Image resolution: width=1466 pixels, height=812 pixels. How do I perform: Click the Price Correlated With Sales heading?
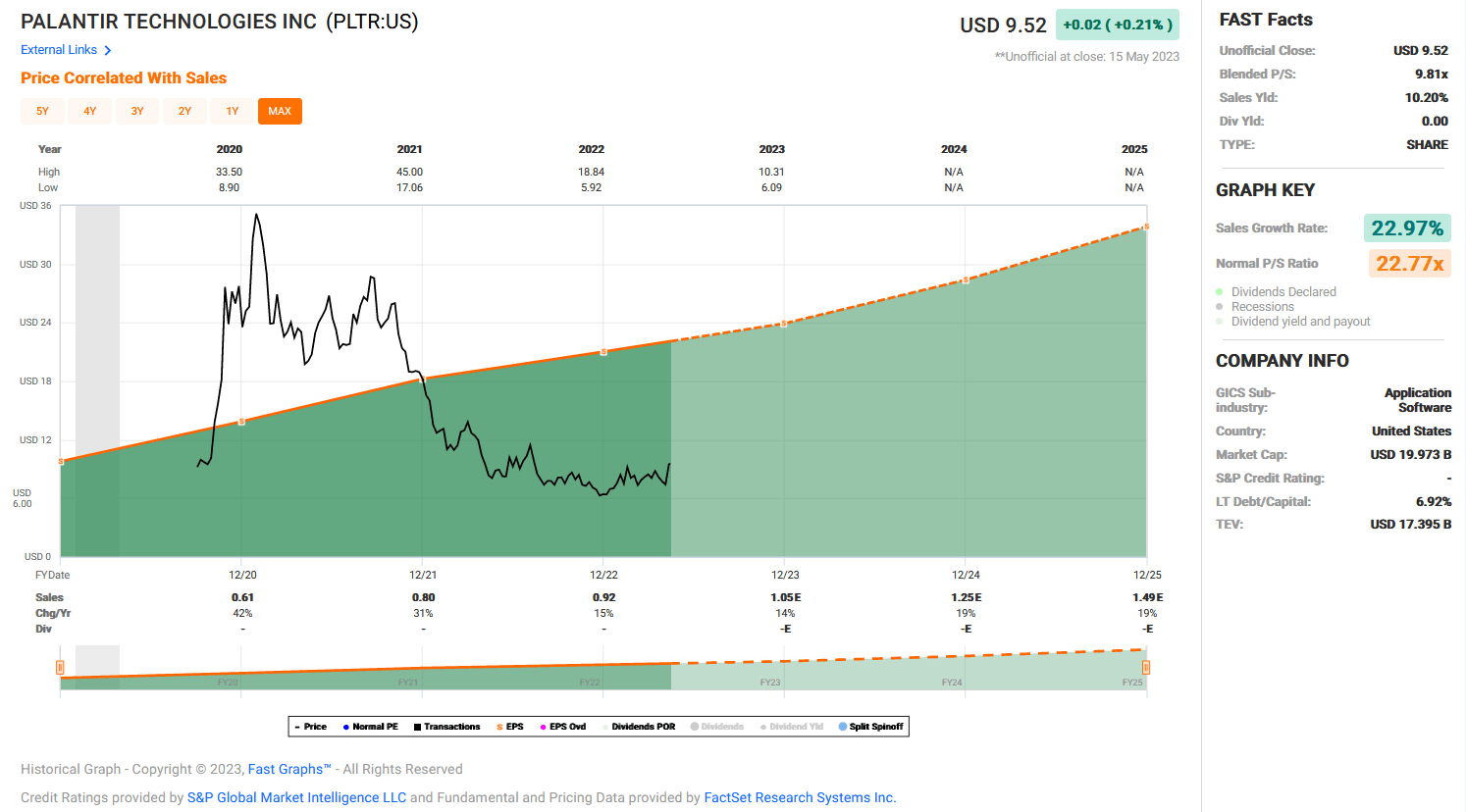(124, 78)
